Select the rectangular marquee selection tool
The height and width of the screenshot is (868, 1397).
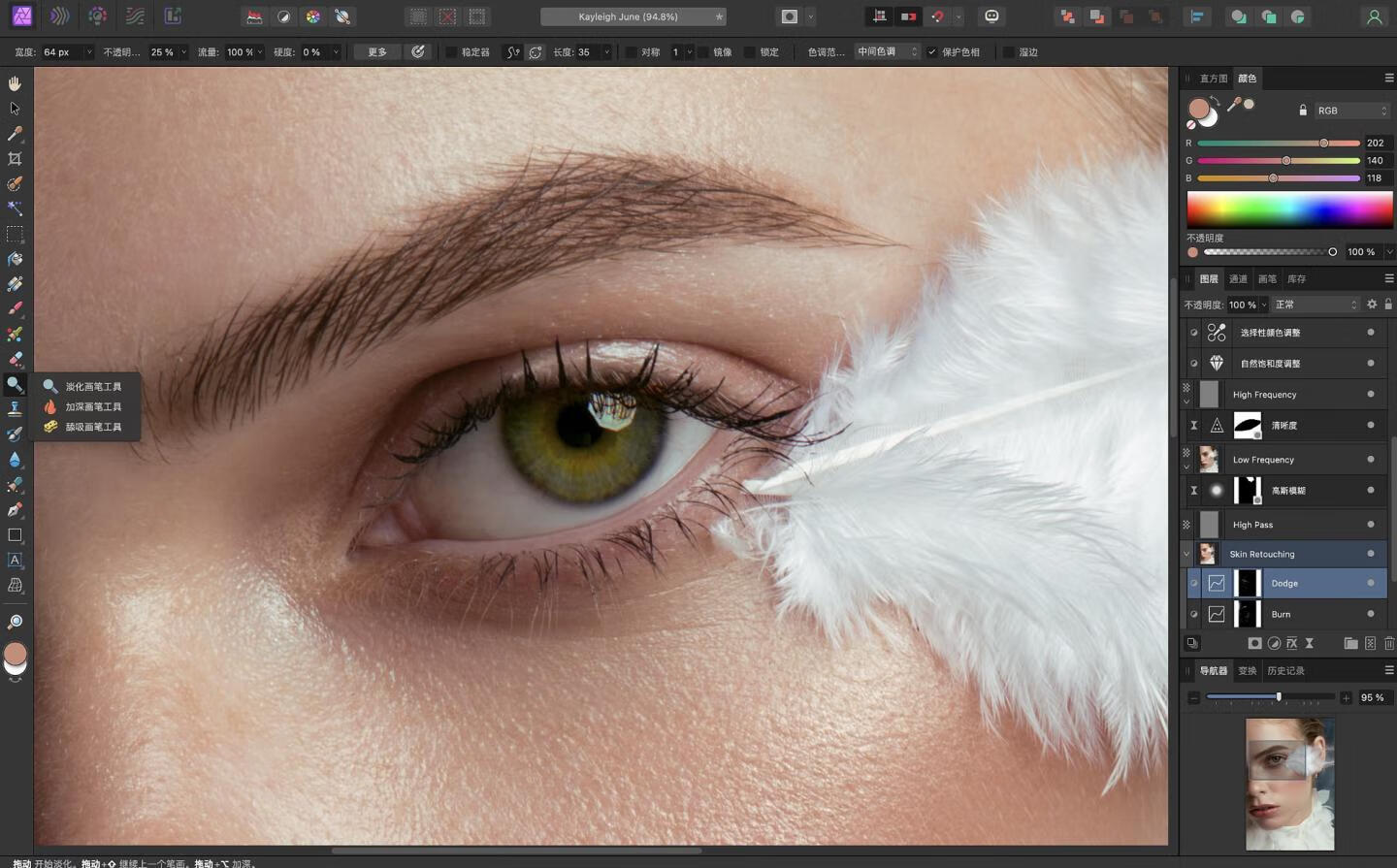coord(15,234)
